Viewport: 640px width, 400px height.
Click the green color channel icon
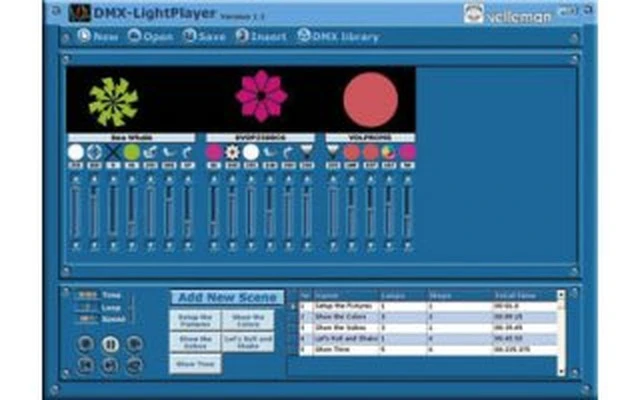point(132,152)
